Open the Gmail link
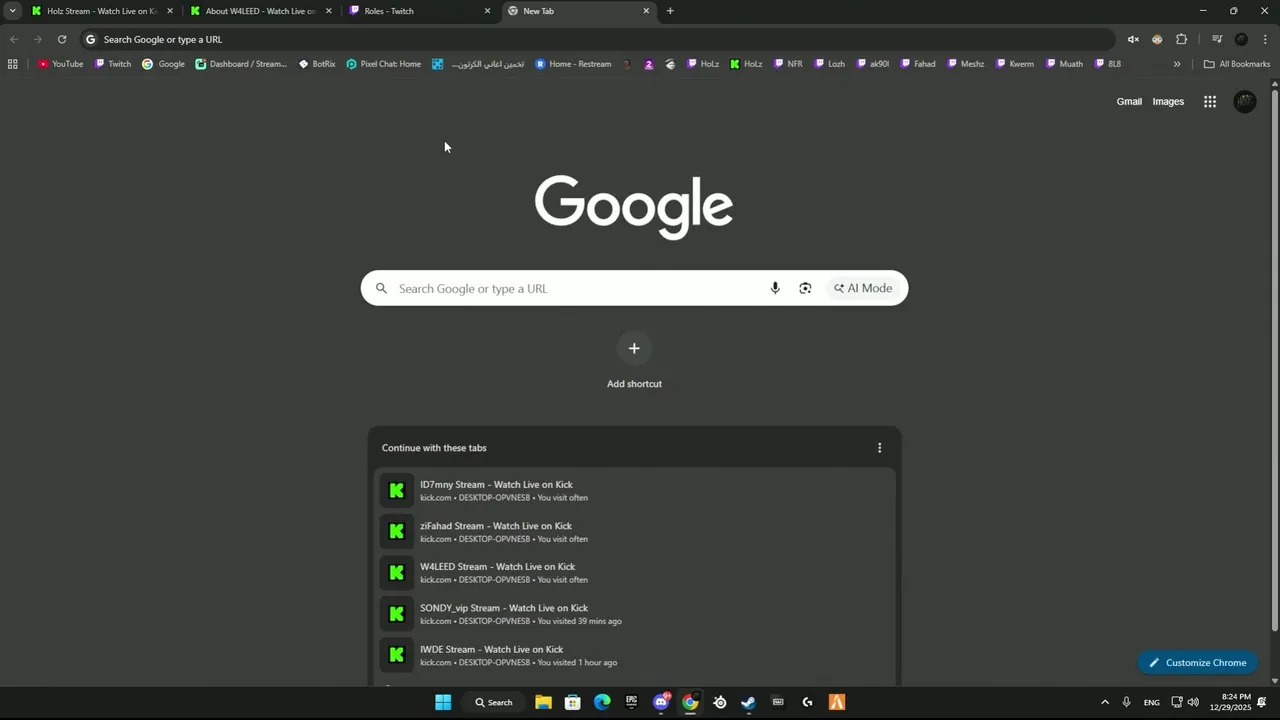Image resolution: width=1280 pixels, height=720 pixels. pyautogui.click(x=1129, y=101)
